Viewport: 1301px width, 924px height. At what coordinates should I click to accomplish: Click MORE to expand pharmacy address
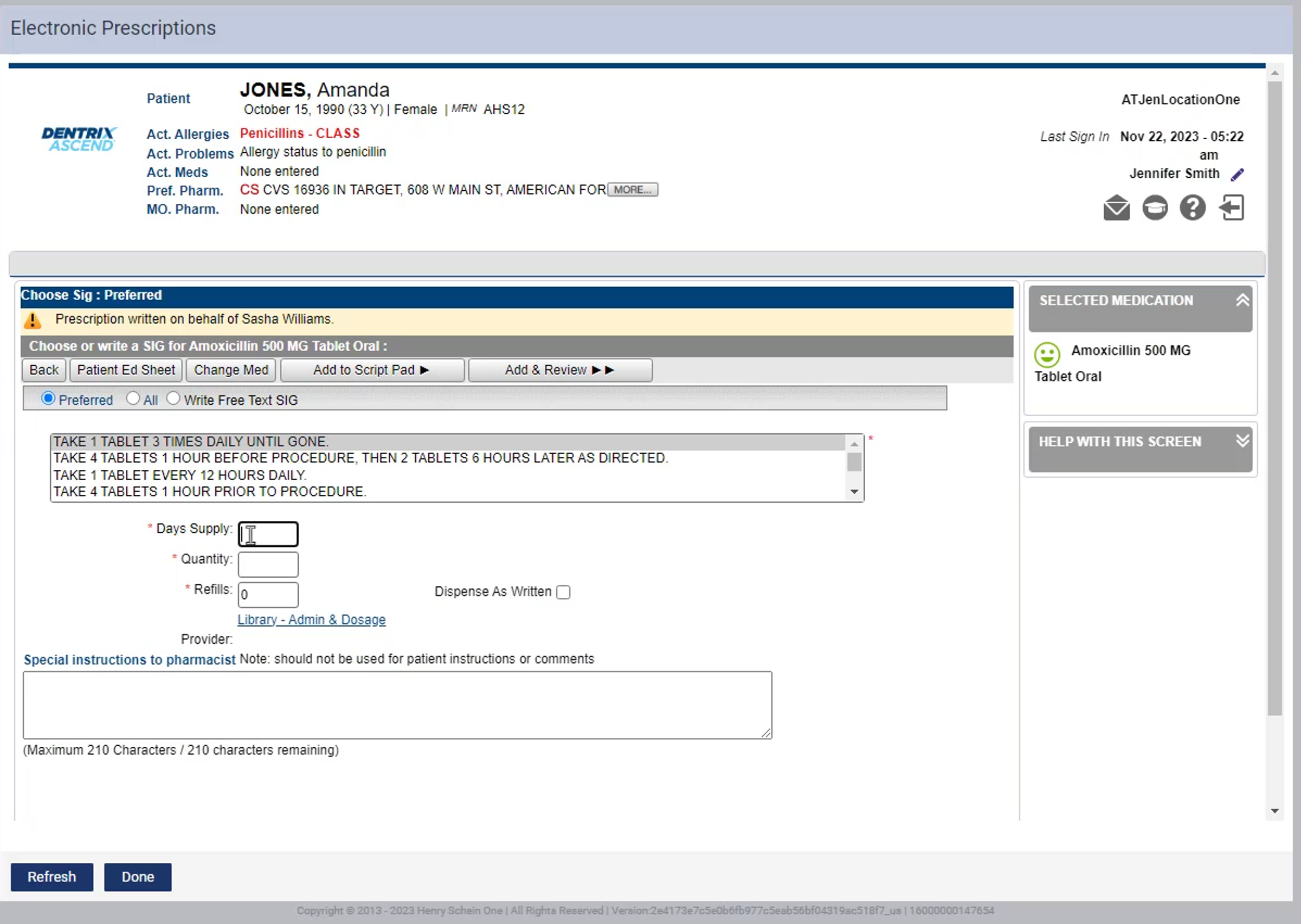pos(632,190)
